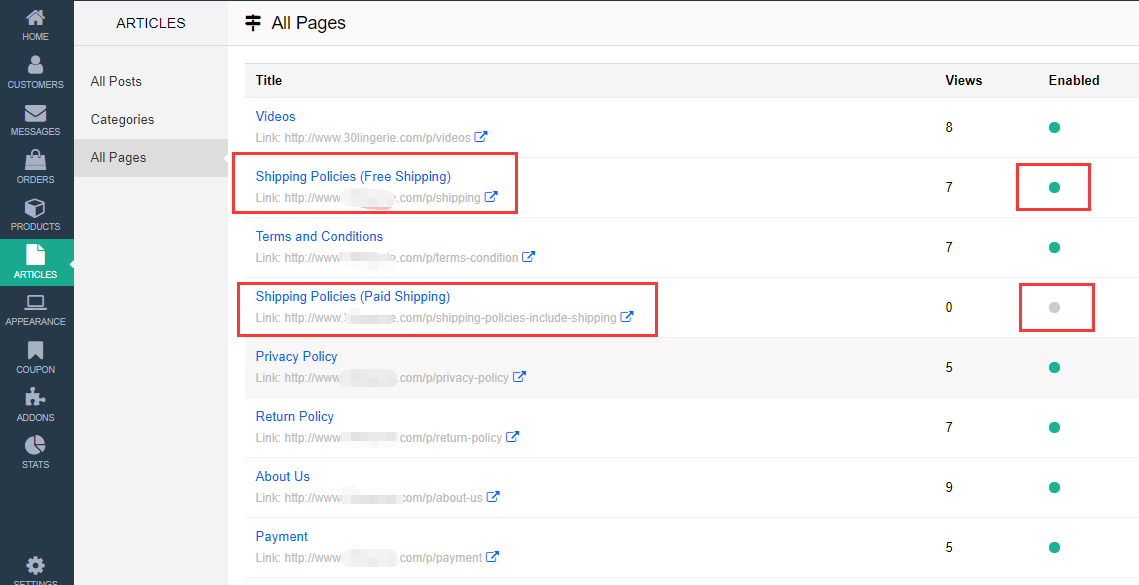Viewport: 1139px width, 585px height.
Task: Disable the Shipping Policies (Free Shipping) page
Action: click(1054, 187)
